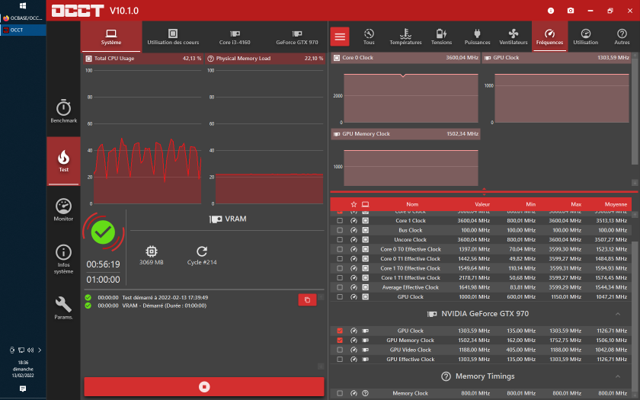Show the Tous sensors category
The width and height of the screenshot is (640, 400).
(369, 37)
